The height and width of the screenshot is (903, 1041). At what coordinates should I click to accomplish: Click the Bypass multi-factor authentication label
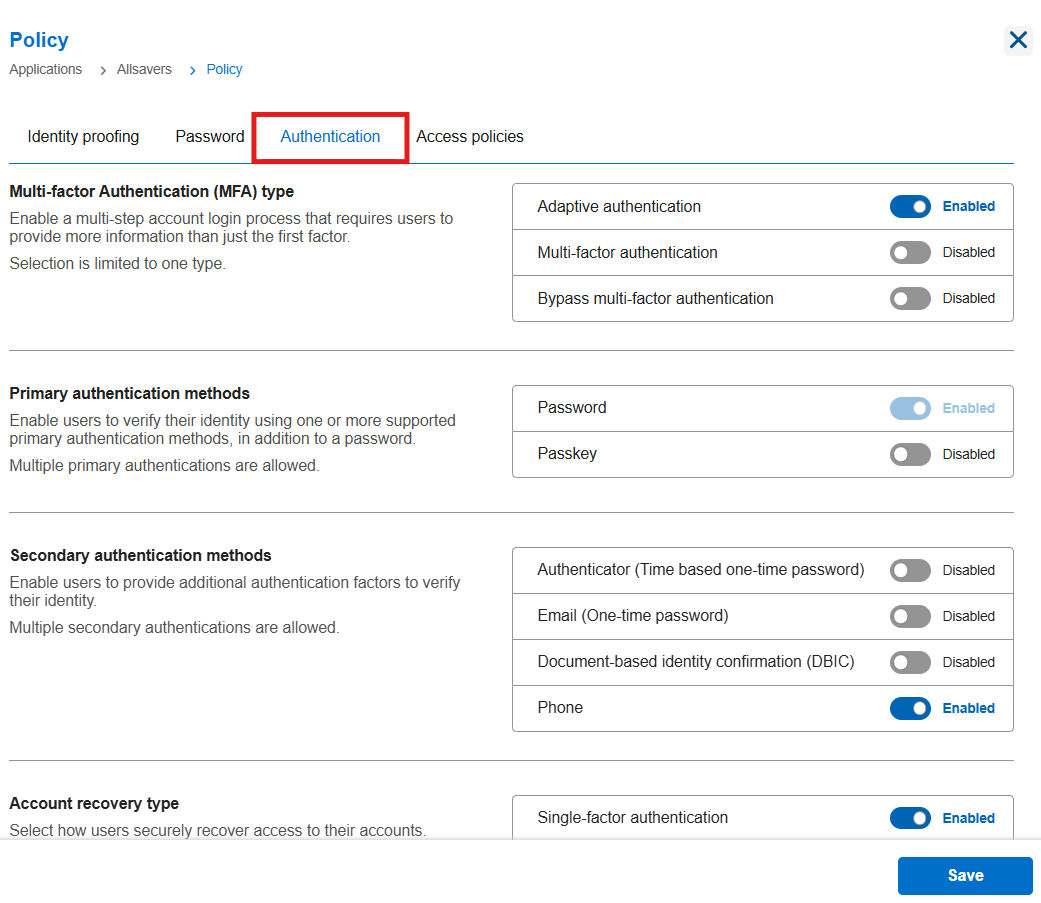[x=655, y=299]
